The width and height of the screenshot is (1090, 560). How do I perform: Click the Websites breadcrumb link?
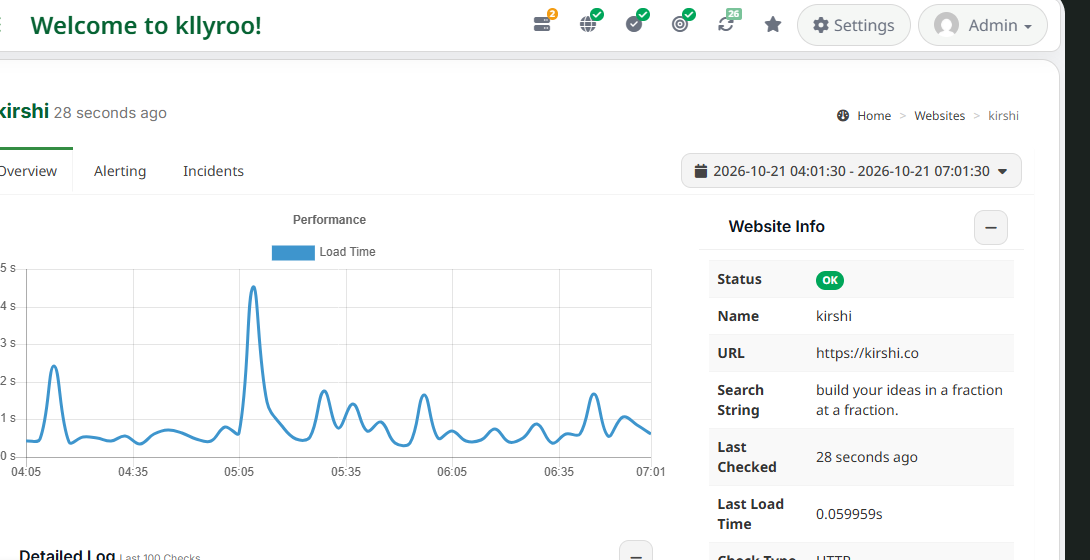939,116
